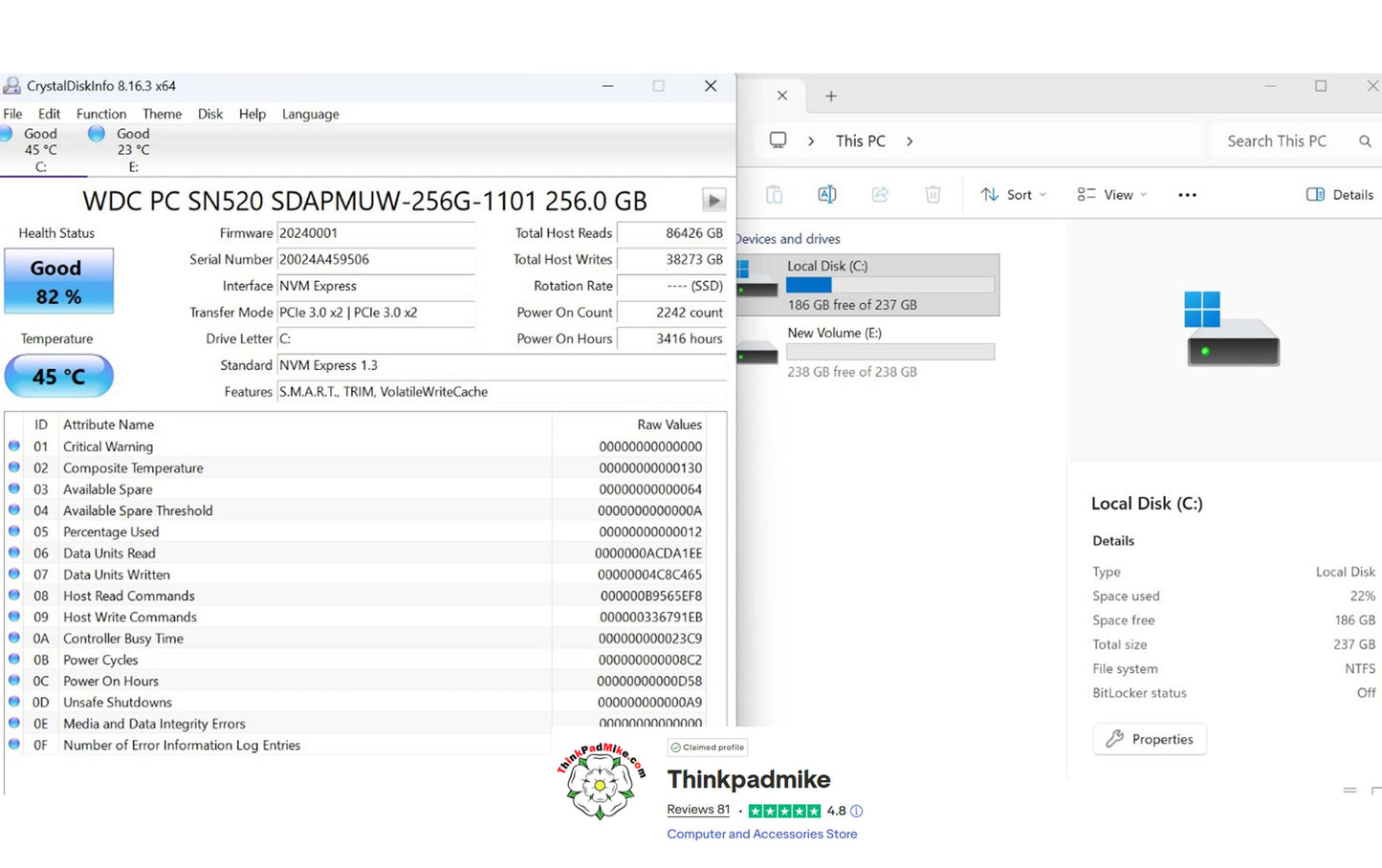1382x868 pixels.
Task: Click the Paste clipboard icon
Action: [x=775, y=194]
